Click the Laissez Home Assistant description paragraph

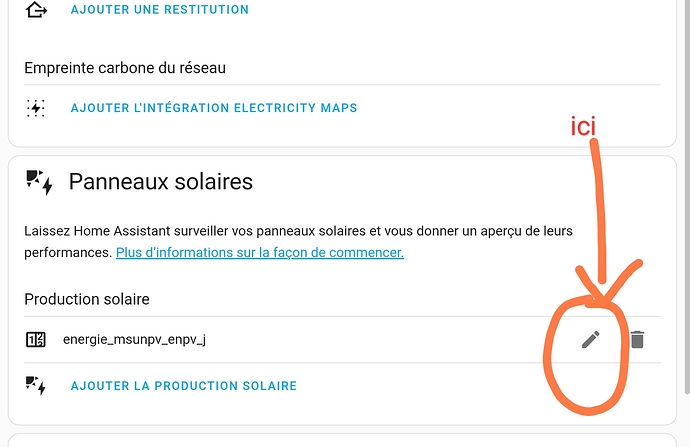[298, 242]
